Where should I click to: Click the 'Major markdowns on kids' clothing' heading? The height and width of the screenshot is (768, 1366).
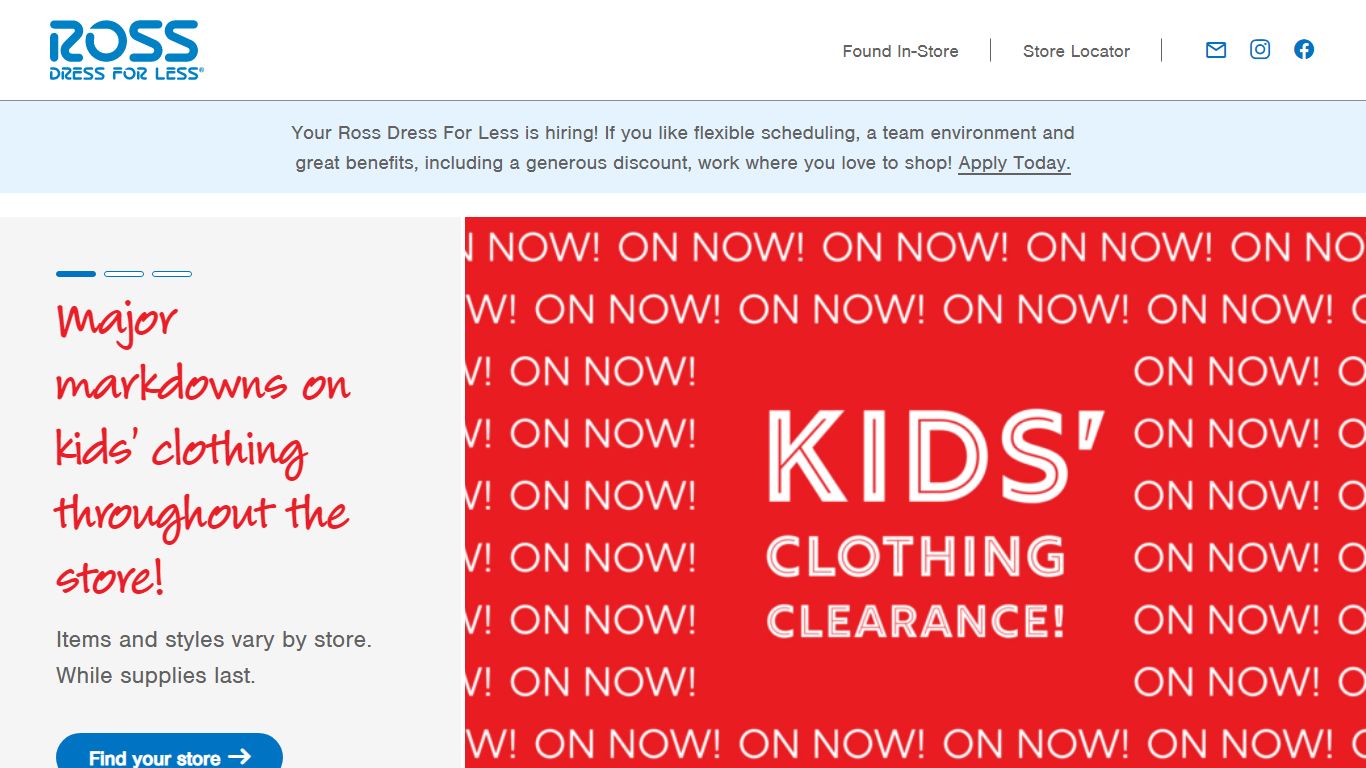[203, 448]
